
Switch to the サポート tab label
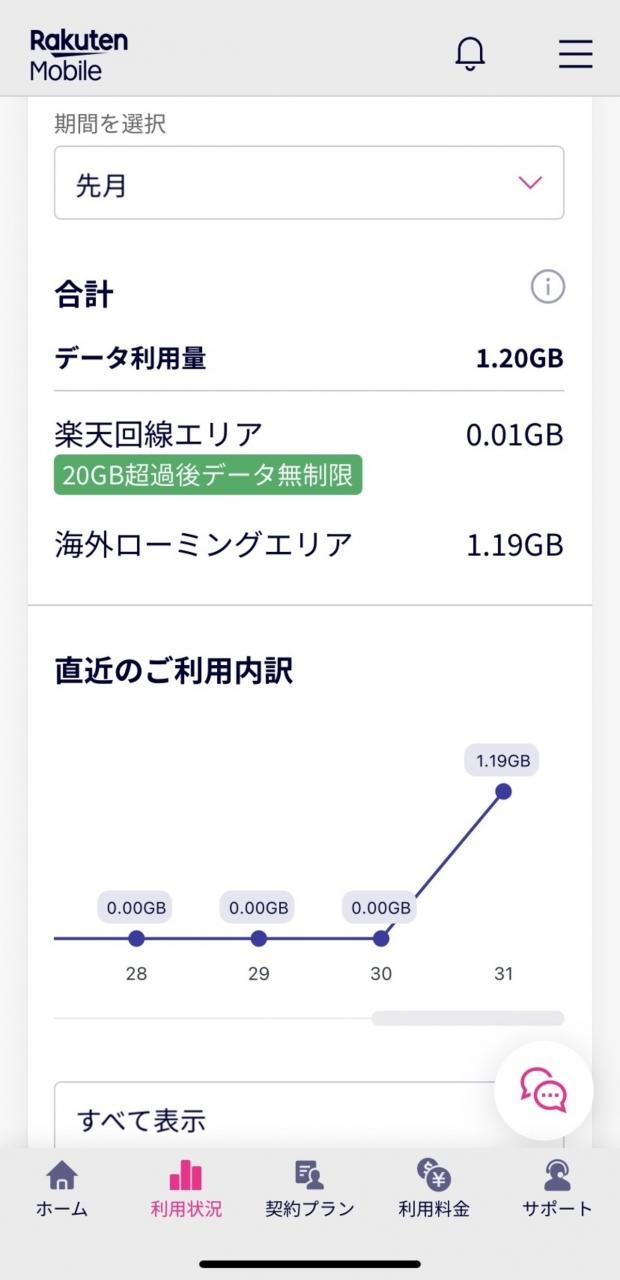click(x=557, y=1209)
